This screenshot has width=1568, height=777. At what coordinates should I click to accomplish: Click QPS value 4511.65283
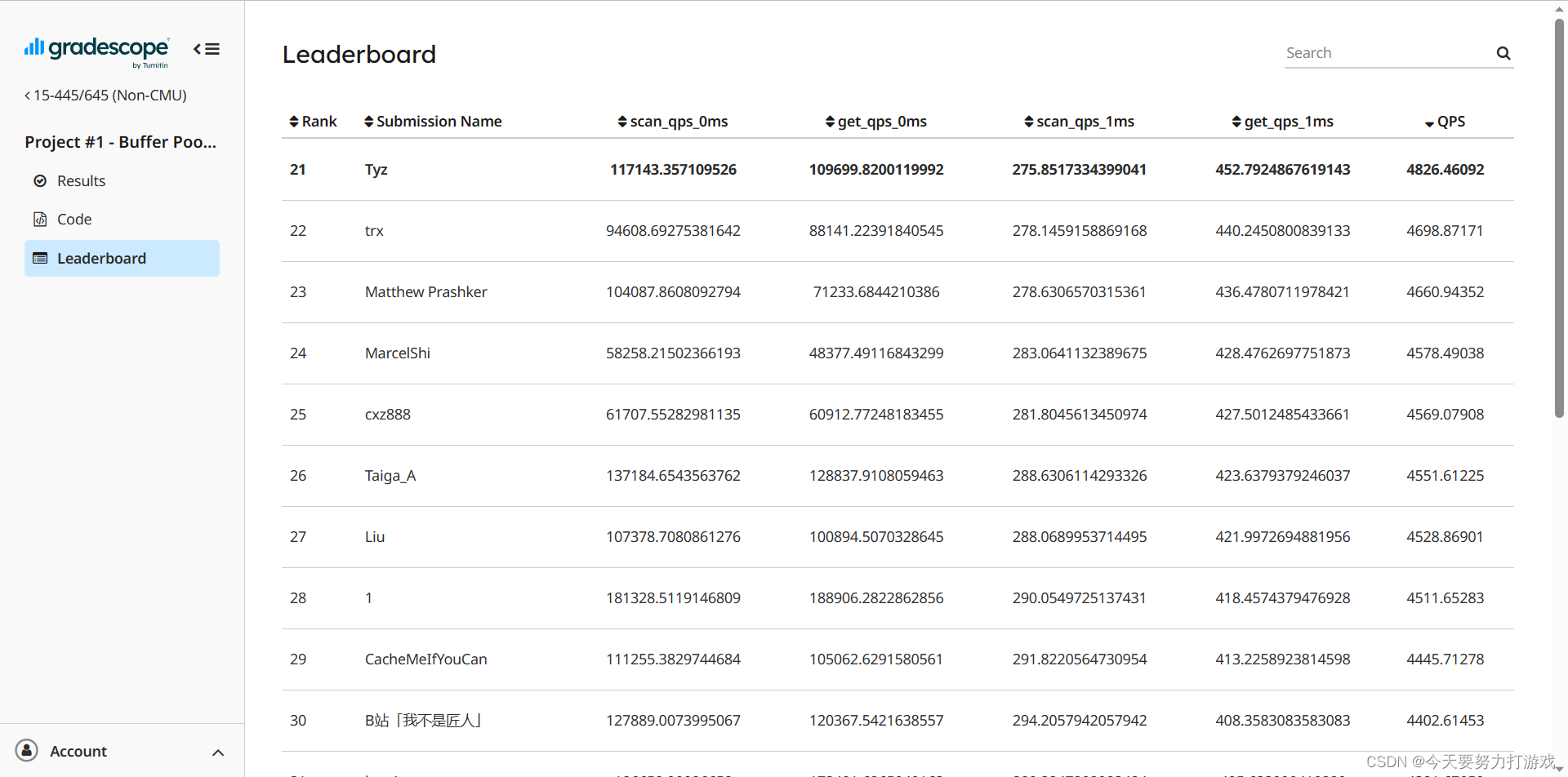point(1445,598)
